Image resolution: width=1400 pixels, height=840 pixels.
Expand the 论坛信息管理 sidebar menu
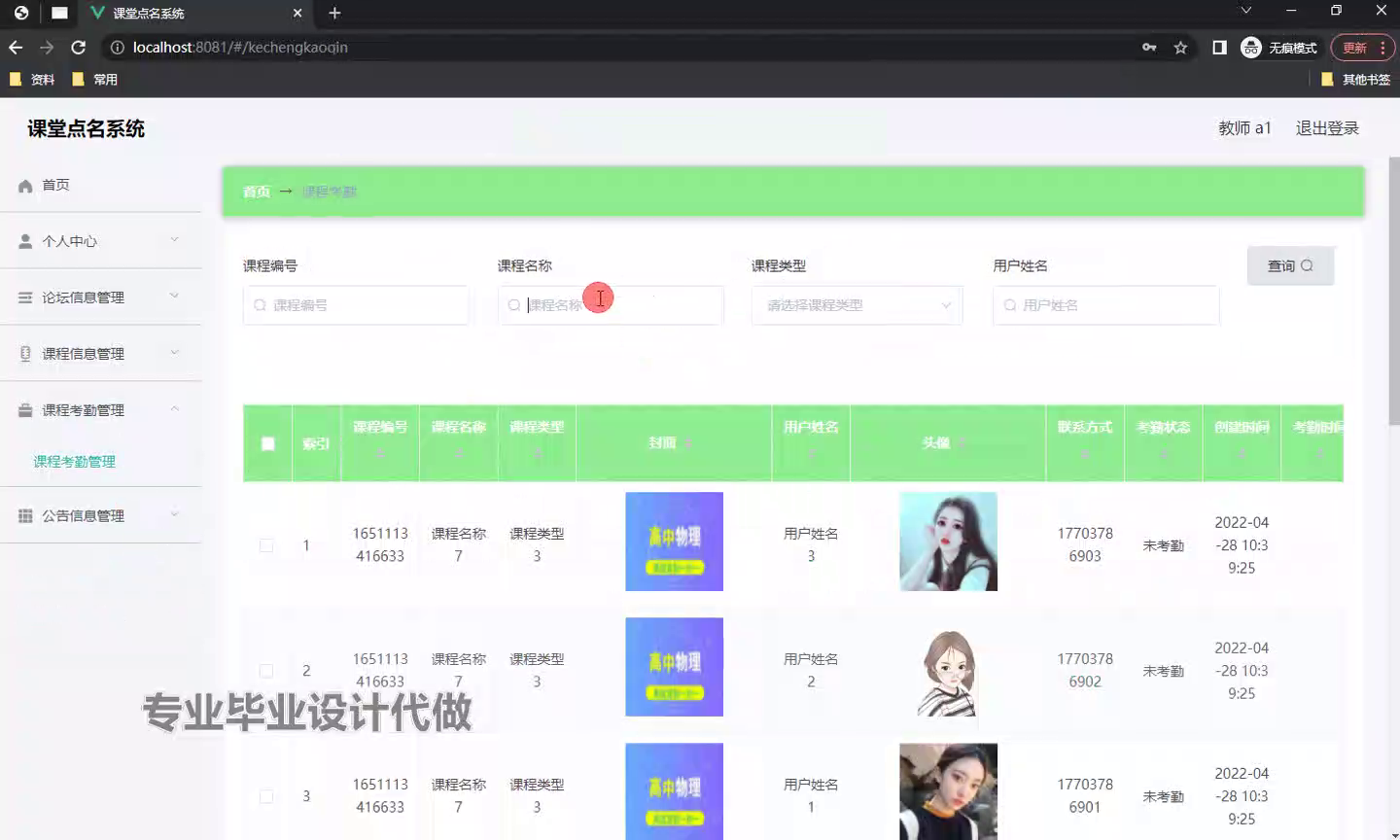[174, 296]
